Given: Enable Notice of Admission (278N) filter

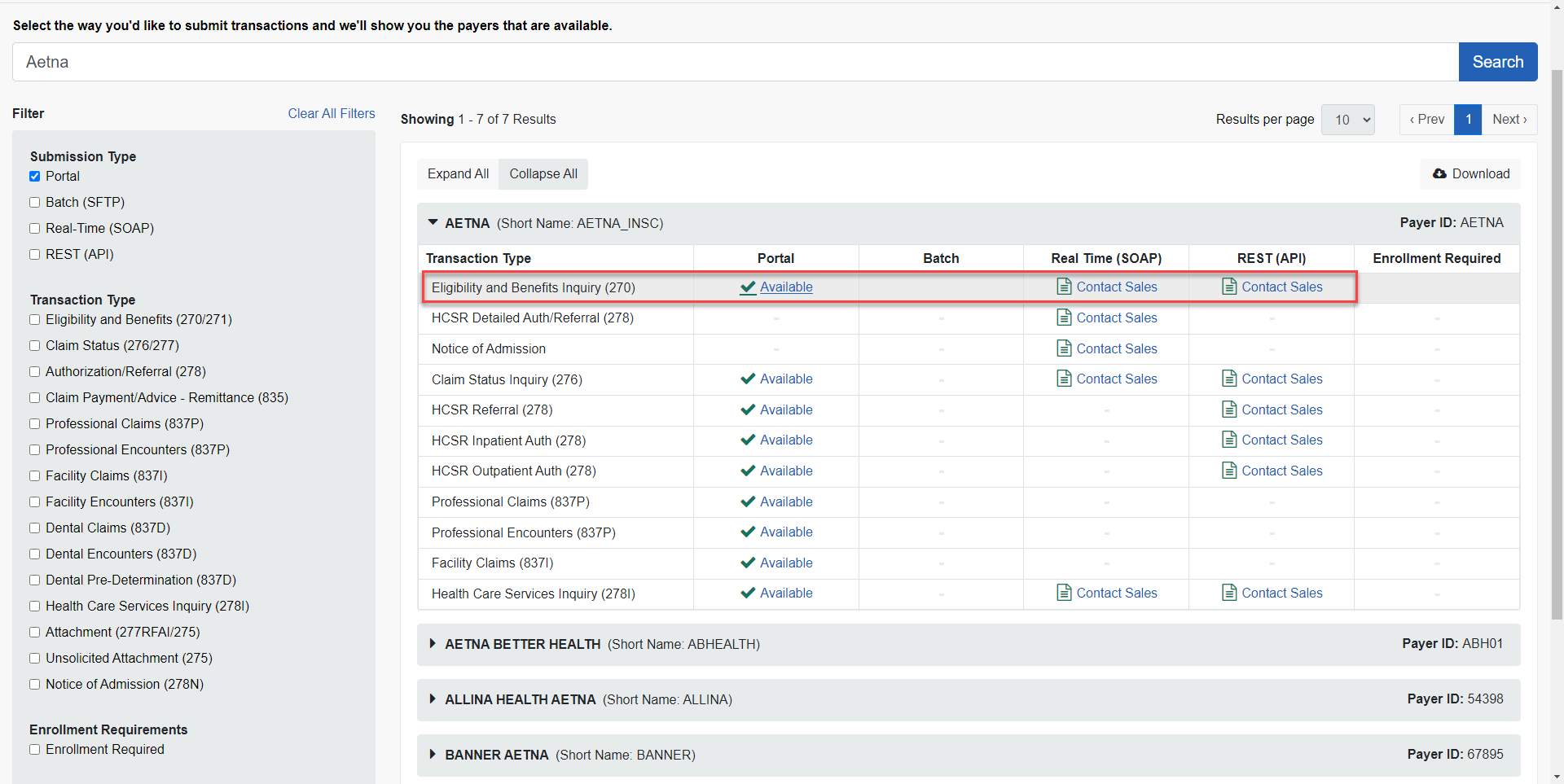Looking at the screenshot, I should tap(35, 685).
